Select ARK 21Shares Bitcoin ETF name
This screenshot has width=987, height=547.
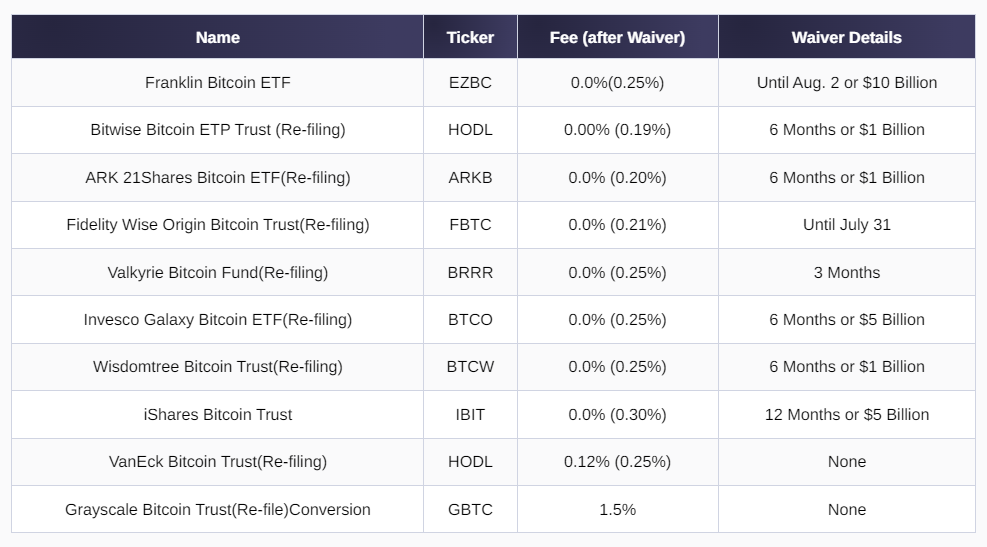pos(217,177)
